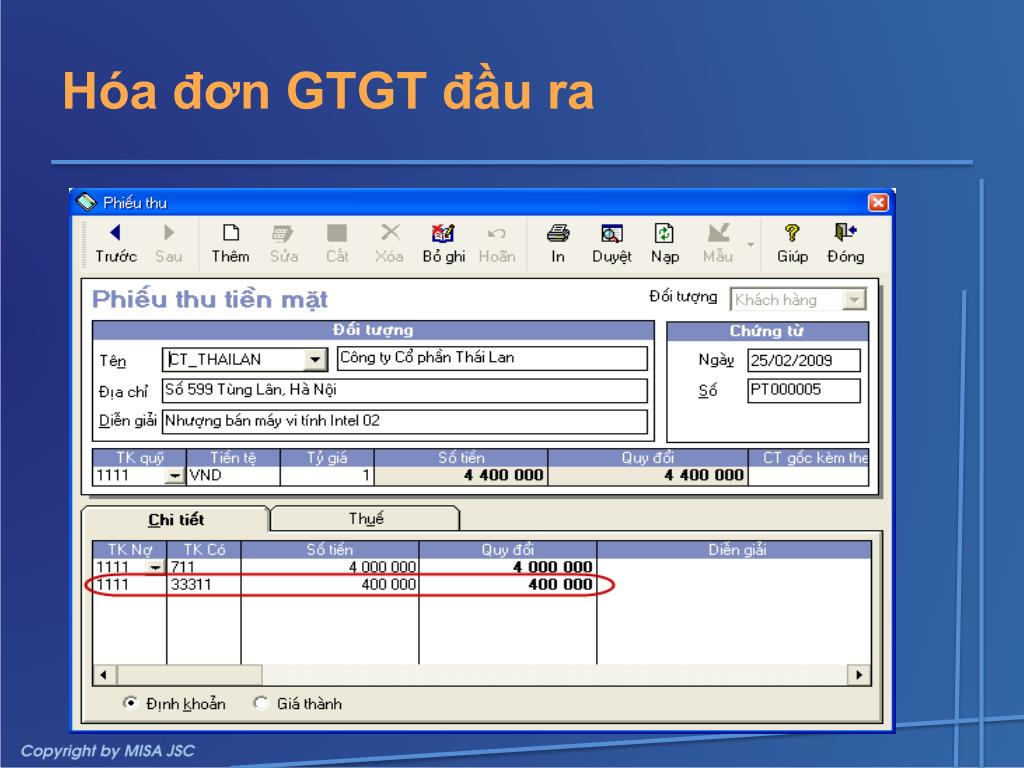
Task: Go to previous record with Trước
Action: tap(116, 243)
